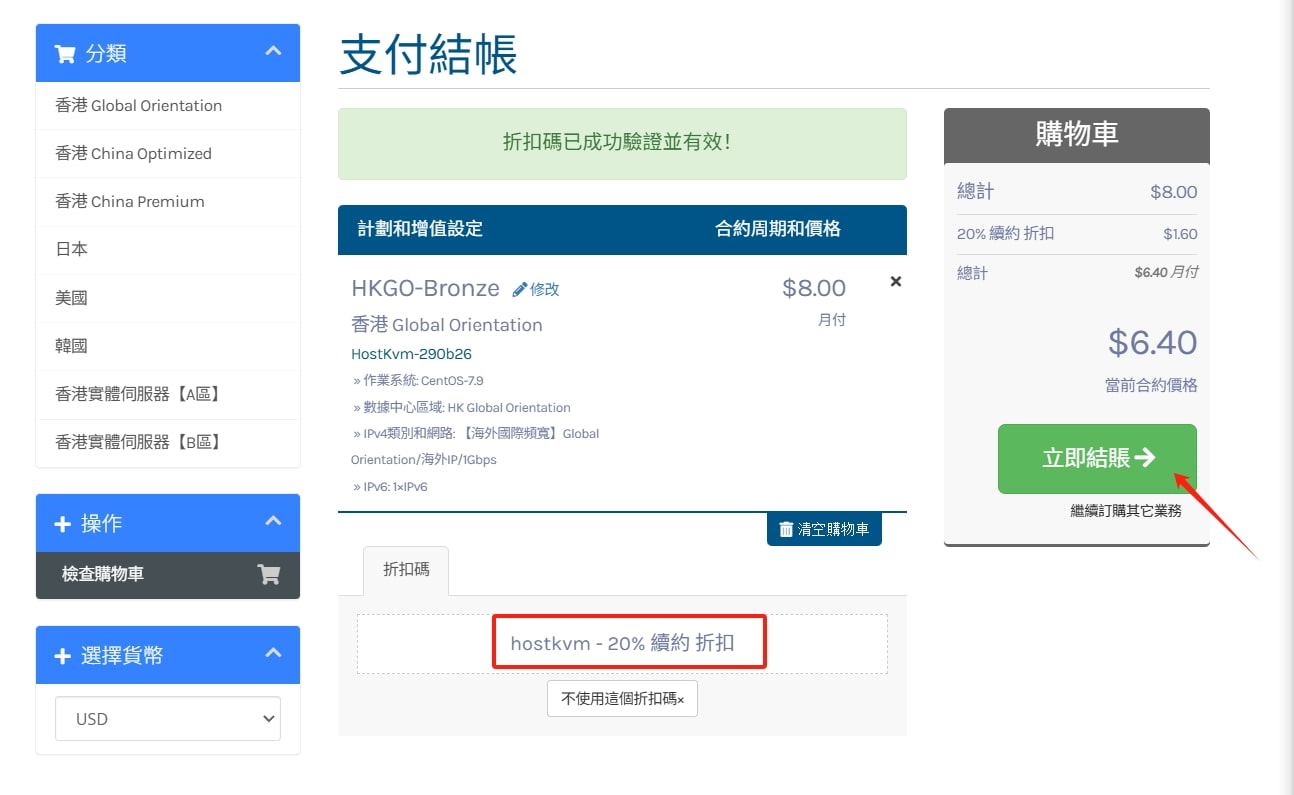This screenshot has height=795, width=1294.
Task: Click the 不使用這個折扣碼 button
Action: pos(622,698)
